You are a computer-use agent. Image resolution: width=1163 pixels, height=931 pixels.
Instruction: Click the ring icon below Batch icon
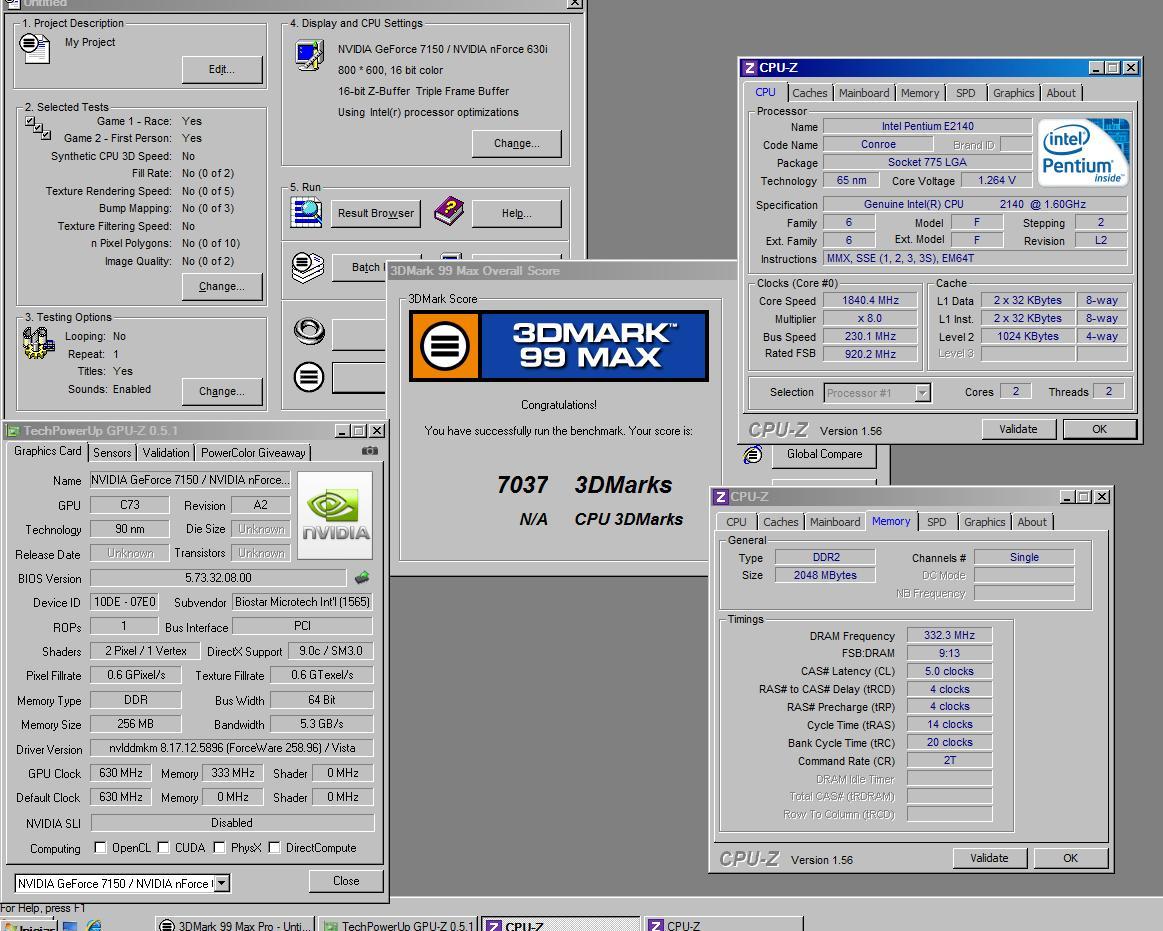coord(309,331)
